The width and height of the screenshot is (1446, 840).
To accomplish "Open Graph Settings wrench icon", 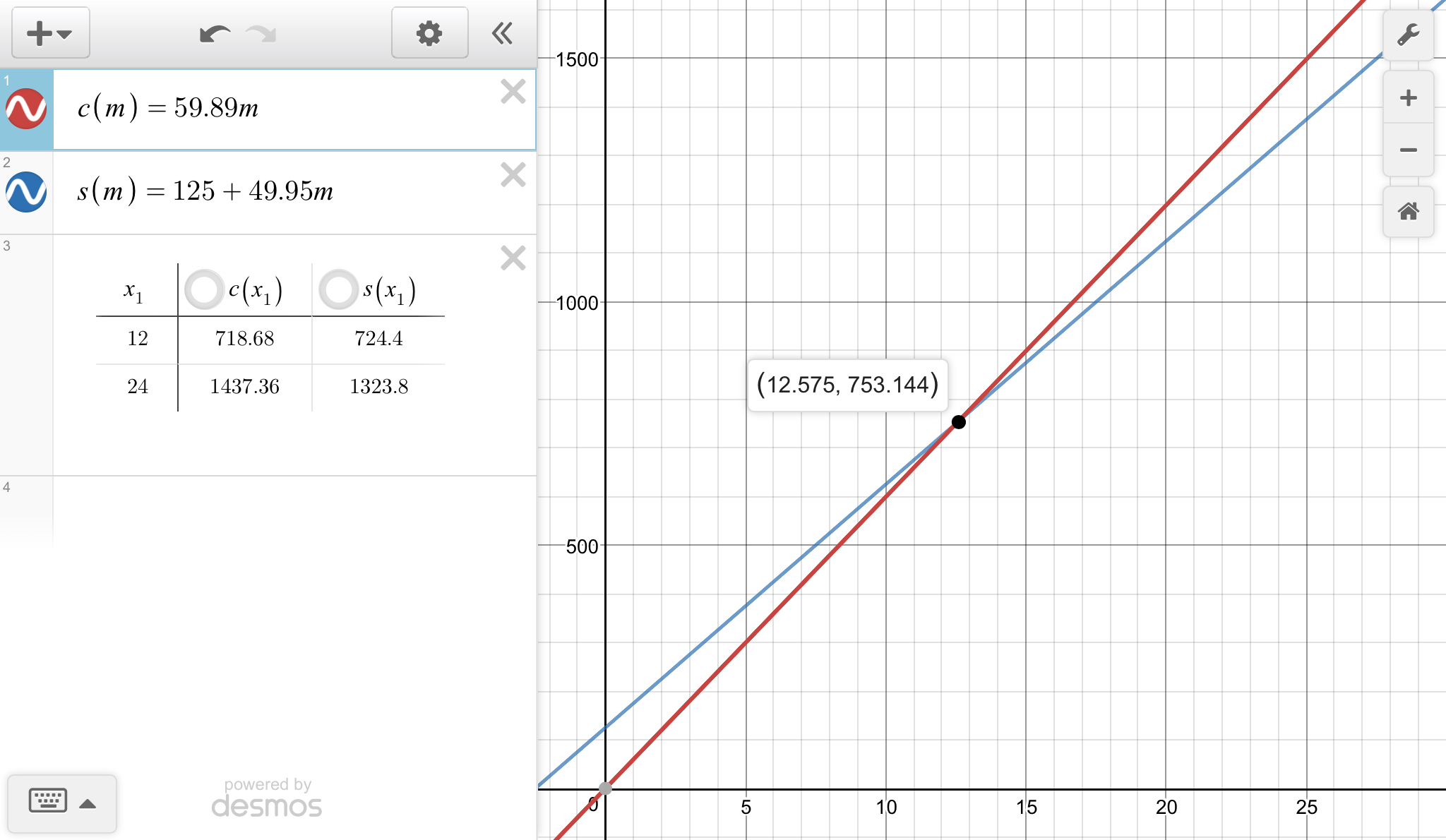I will coord(1408,35).
